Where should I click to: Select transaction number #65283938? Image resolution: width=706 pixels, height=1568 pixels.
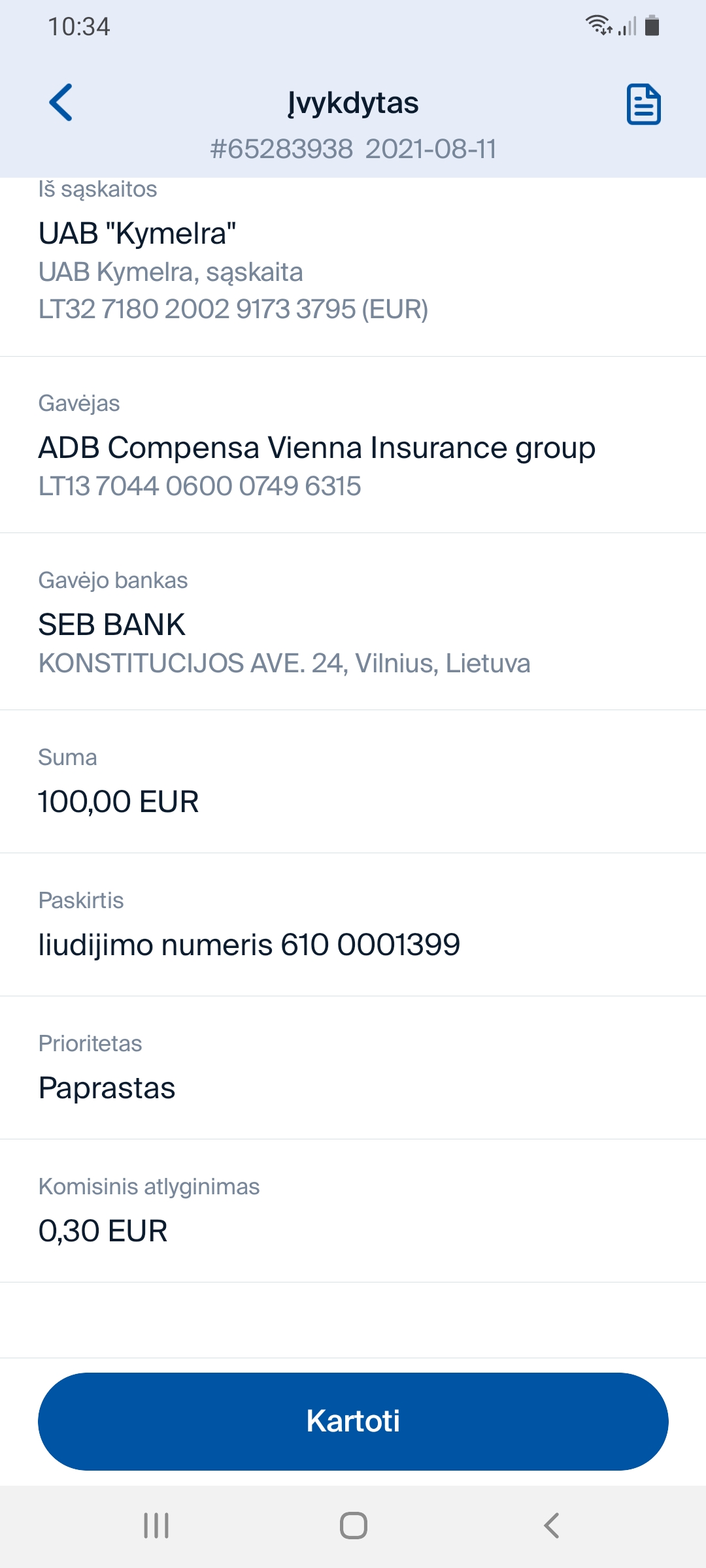coord(281,149)
